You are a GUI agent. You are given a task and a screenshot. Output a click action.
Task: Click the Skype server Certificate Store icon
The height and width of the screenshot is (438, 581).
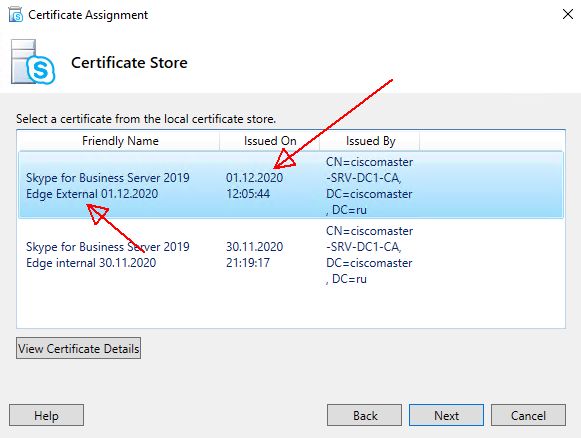coord(33,62)
